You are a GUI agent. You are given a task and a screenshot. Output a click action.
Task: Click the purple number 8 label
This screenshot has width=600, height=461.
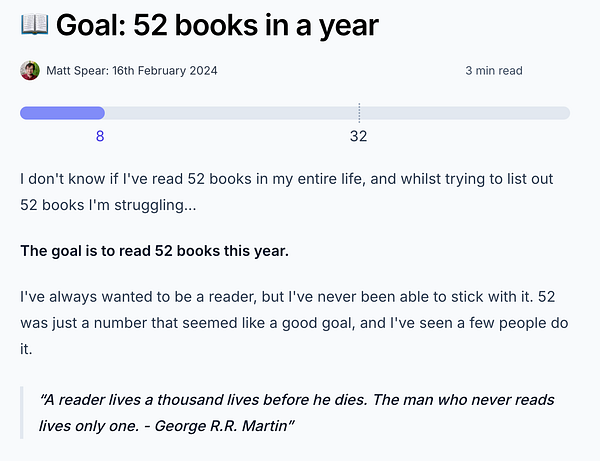tap(100, 136)
